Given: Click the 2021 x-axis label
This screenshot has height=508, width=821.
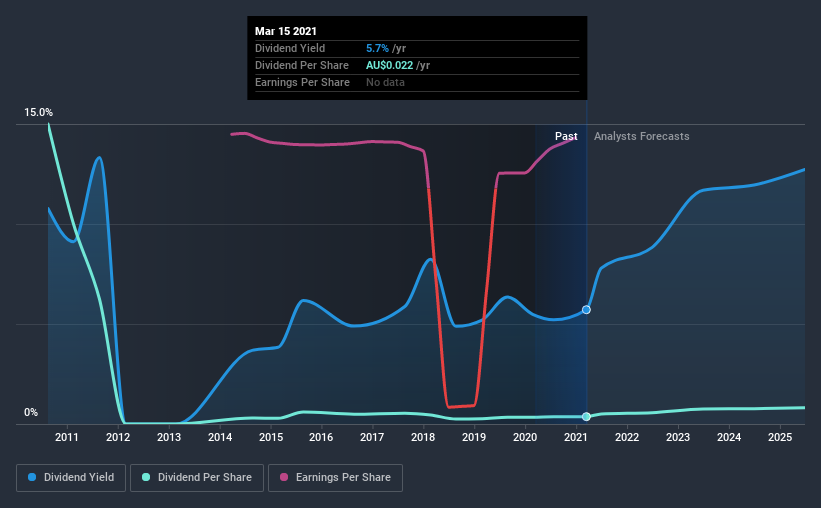Looking at the screenshot, I should [575, 437].
